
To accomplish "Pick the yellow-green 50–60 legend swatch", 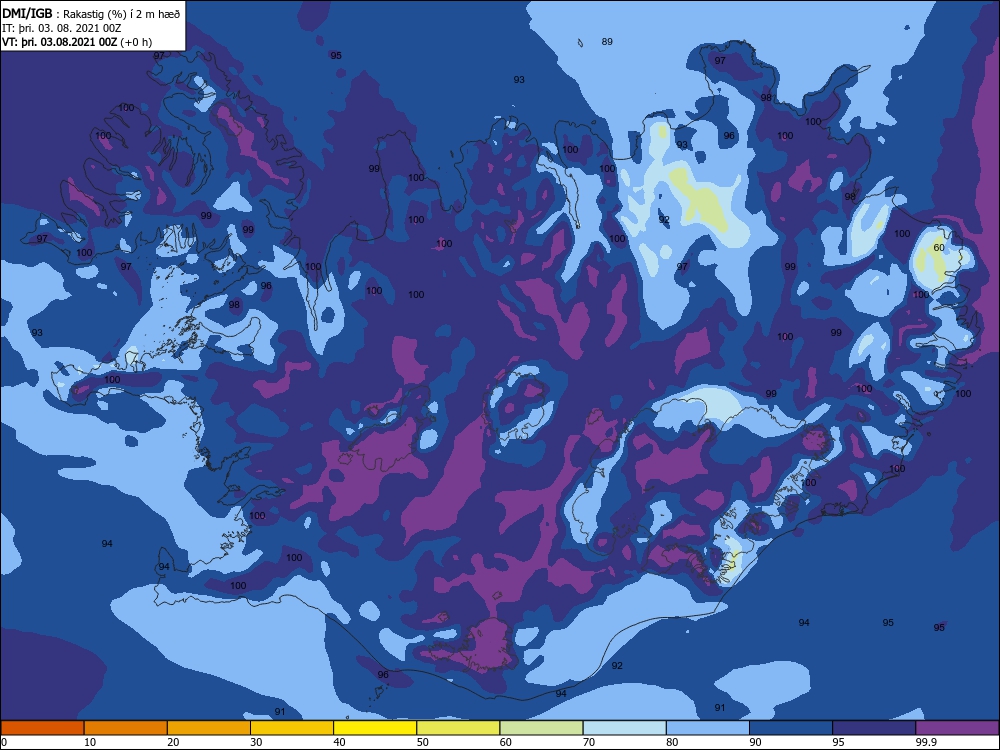I will 459,728.
